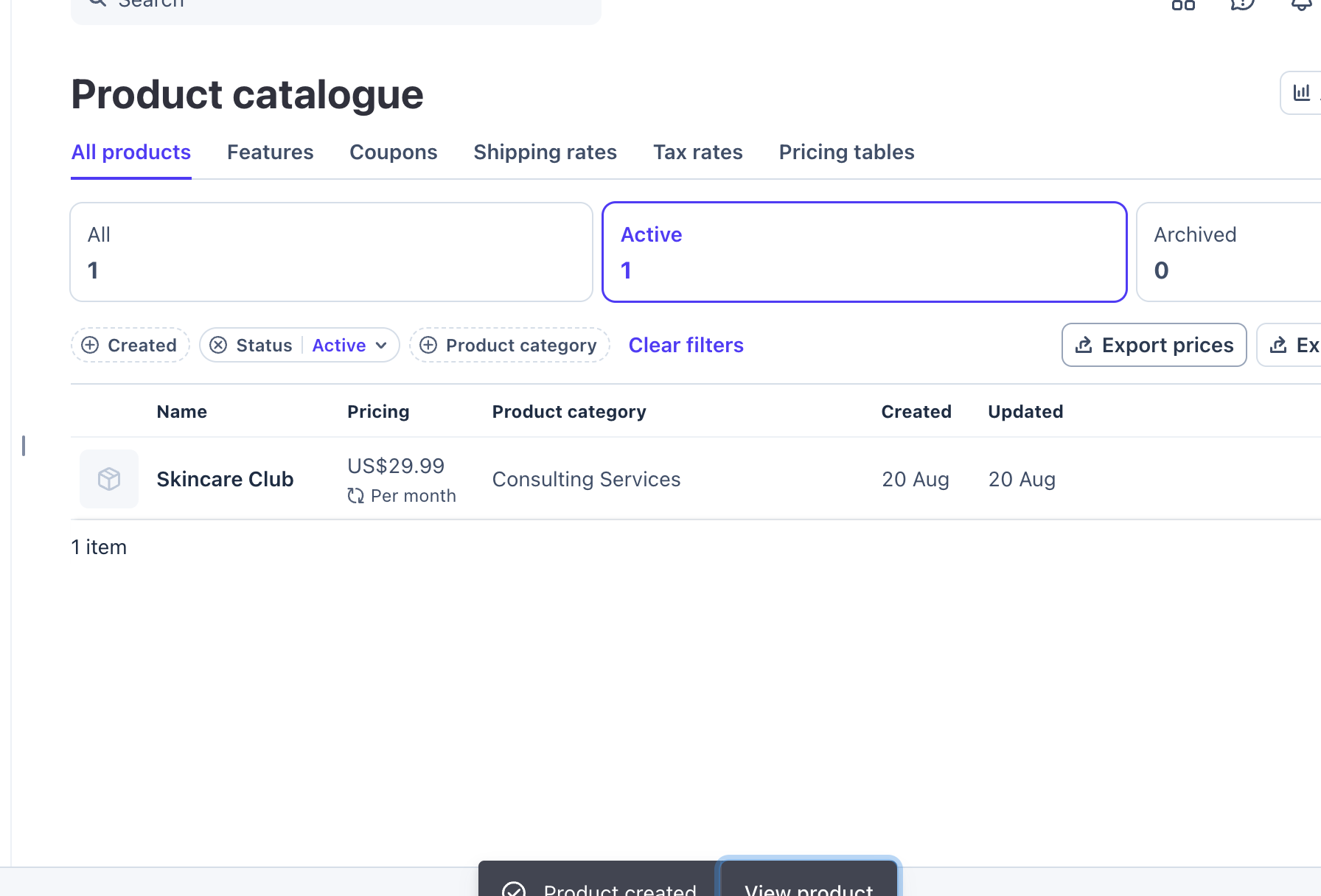Screen dimensions: 1321x896
Task: Select the All products count card
Action: [332, 252]
